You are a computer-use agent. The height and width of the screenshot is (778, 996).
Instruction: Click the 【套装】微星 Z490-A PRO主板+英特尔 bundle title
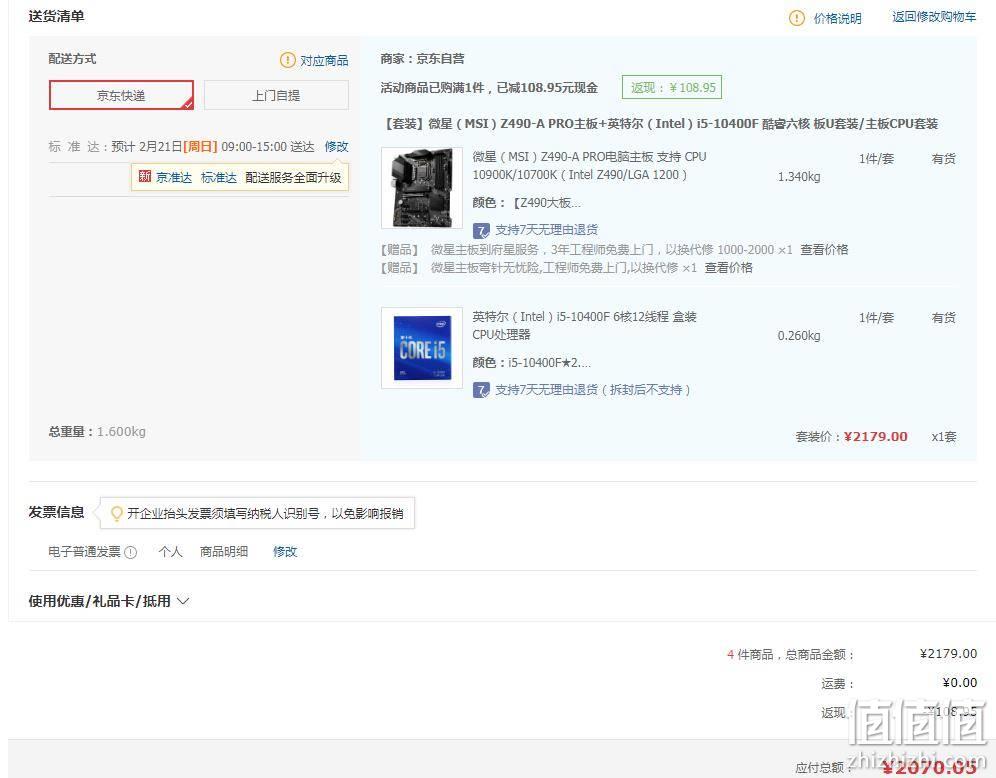[659, 124]
